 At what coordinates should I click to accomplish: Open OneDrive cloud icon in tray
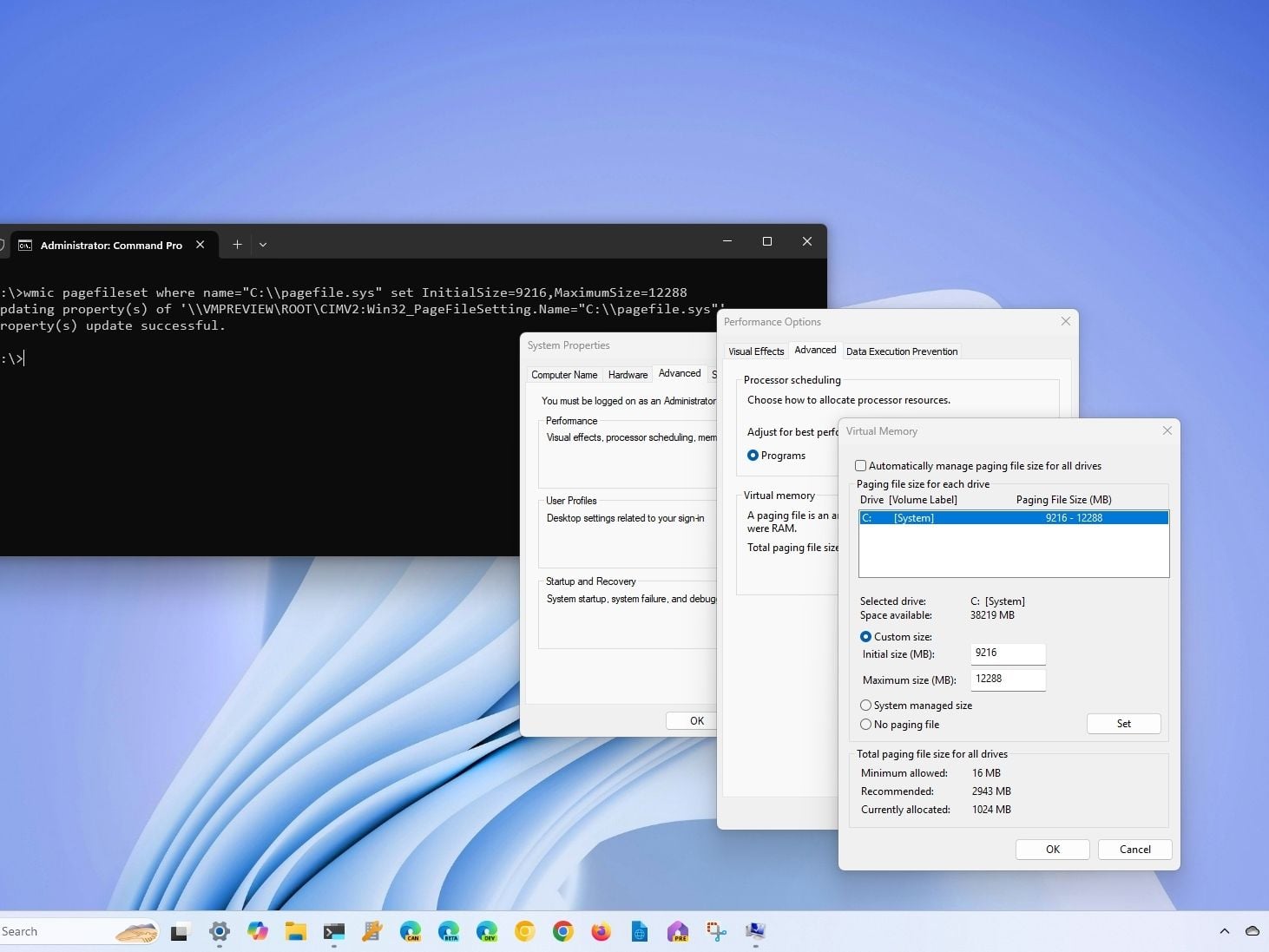tap(1253, 931)
